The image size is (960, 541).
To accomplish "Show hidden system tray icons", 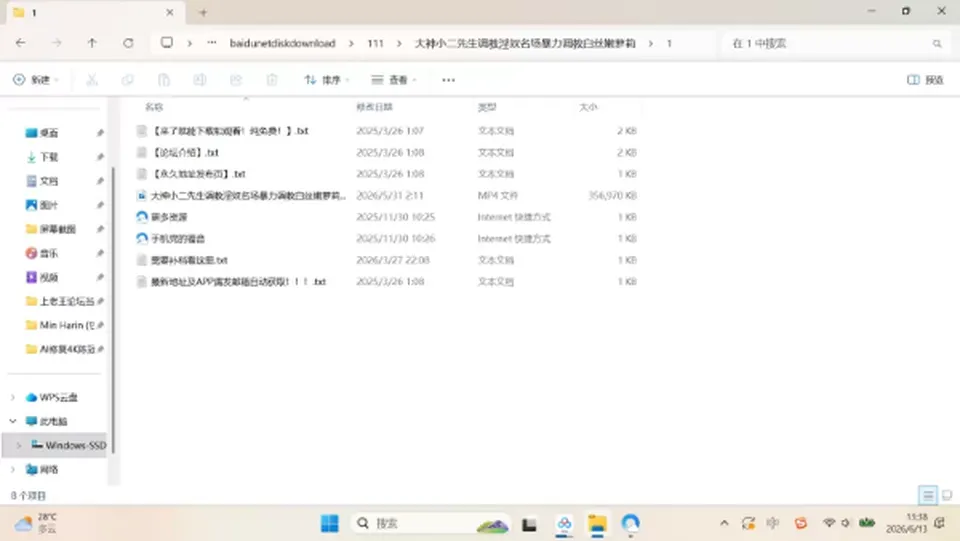I will tap(724, 523).
